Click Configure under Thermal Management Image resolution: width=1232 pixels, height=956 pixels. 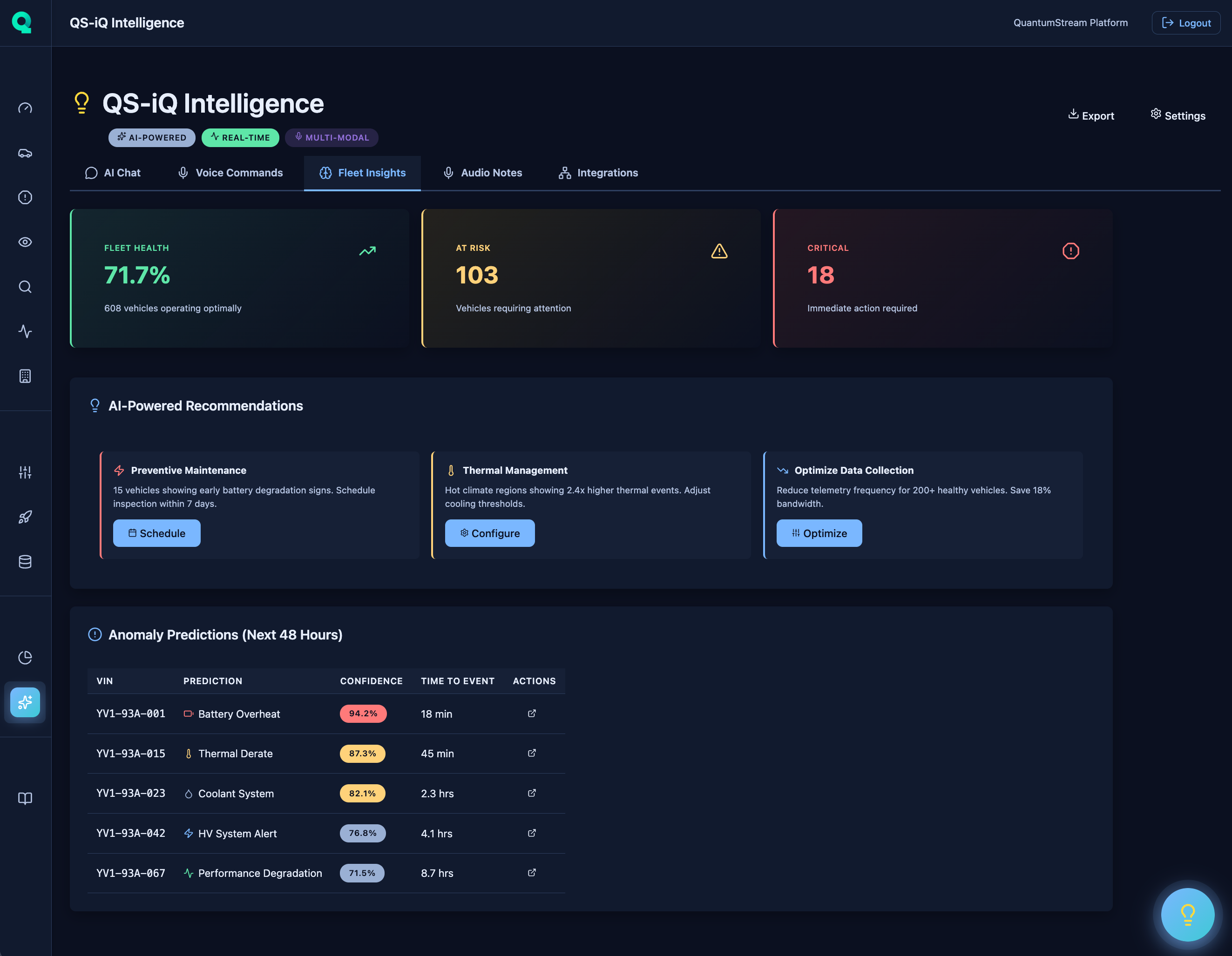(490, 533)
